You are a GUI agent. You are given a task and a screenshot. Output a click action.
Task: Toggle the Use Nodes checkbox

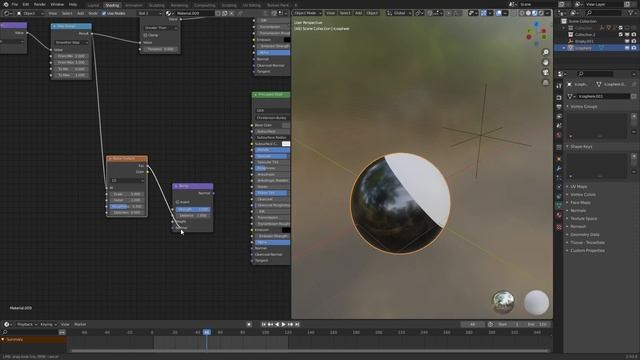pyautogui.click(x=104, y=13)
